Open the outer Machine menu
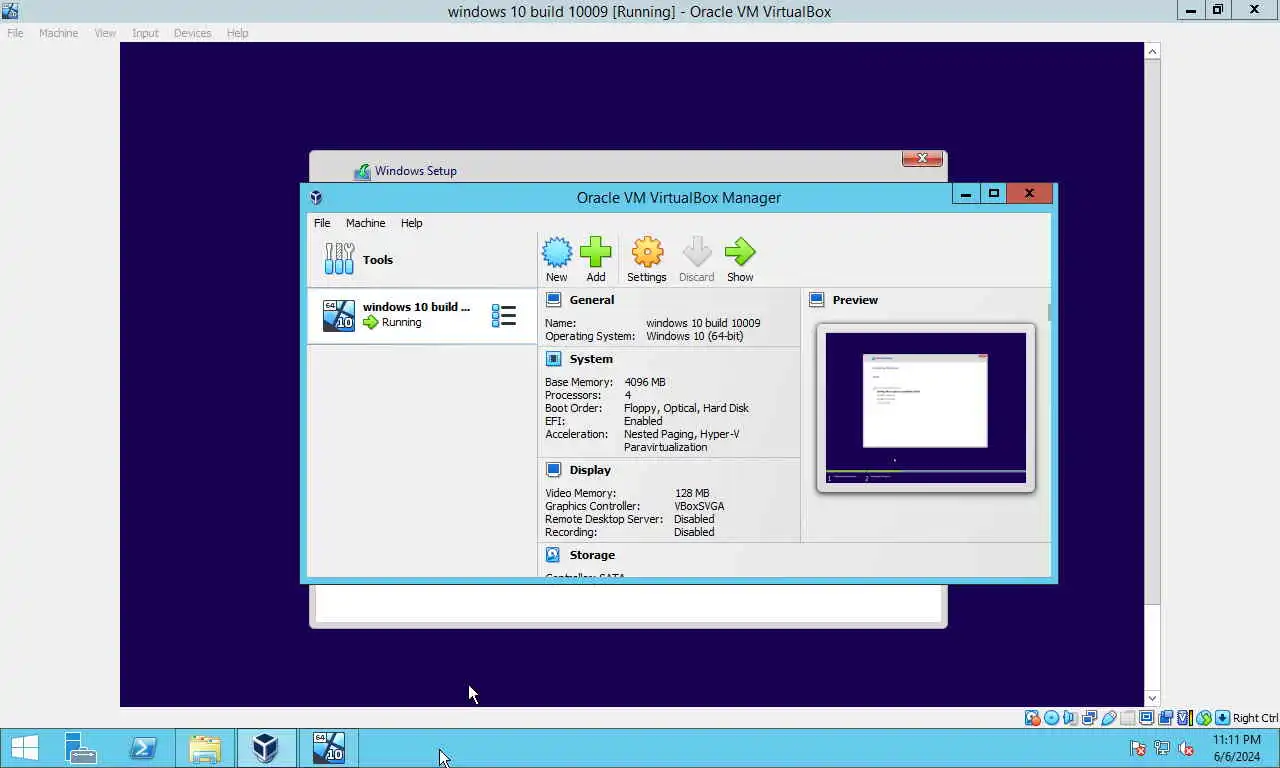 pos(58,33)
